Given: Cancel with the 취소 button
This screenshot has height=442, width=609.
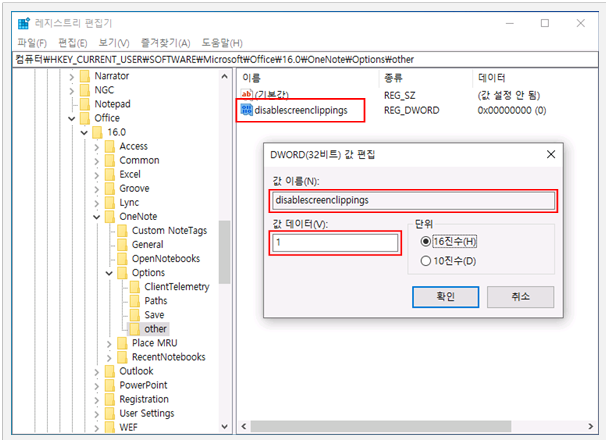Looking at the screenshot, I should coord(520,297).
